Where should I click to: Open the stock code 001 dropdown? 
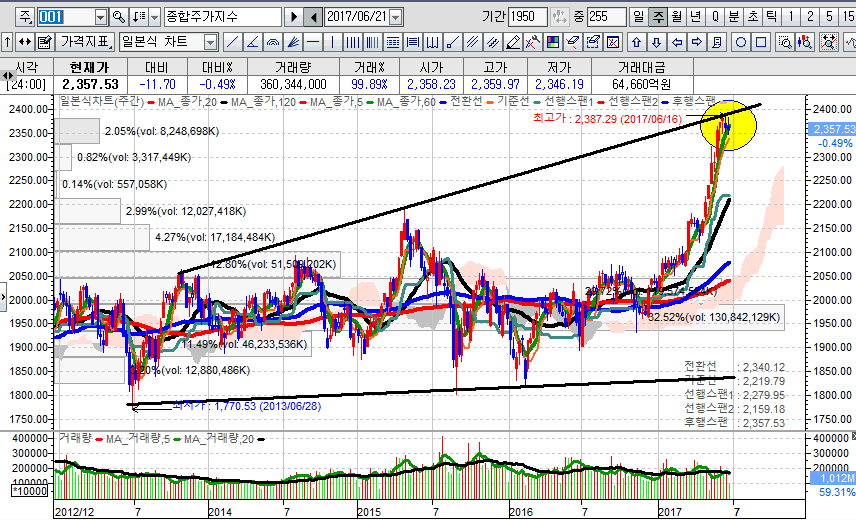click(x=99, y=17)
